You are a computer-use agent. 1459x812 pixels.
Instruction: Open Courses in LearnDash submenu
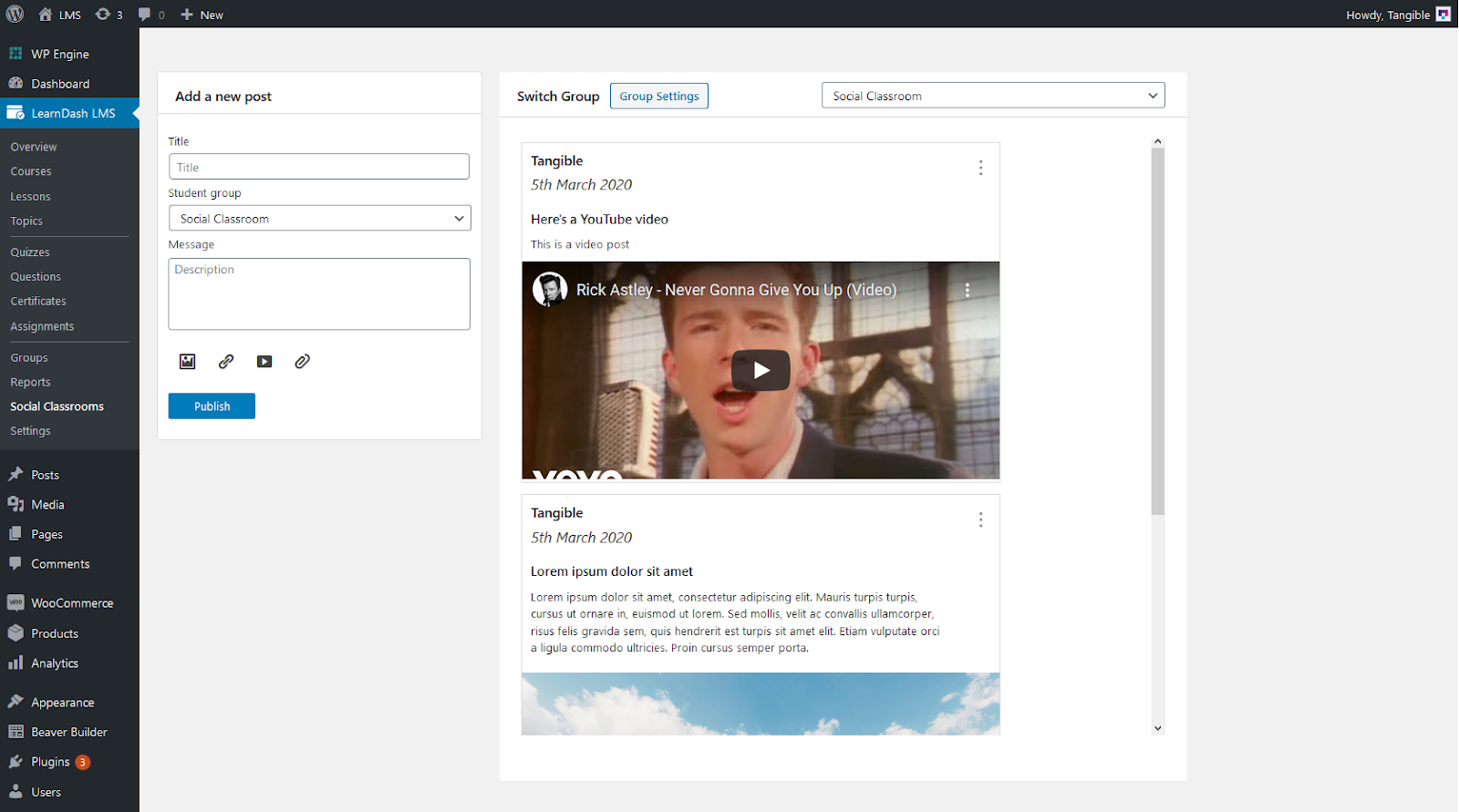(x=31, y=171)
